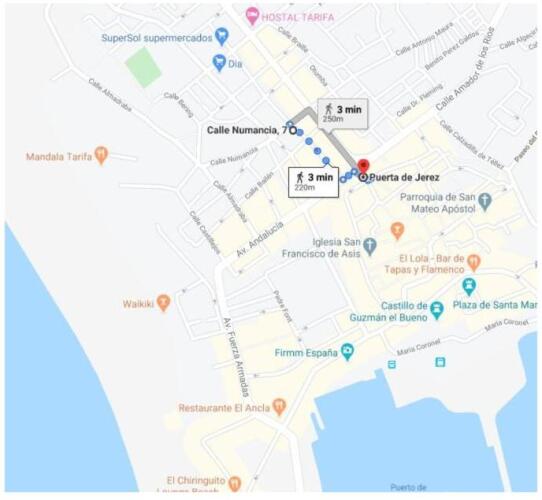Select the Castillo de Guzmán el Bueno icon
542x500 pixels.
point(437,310)
